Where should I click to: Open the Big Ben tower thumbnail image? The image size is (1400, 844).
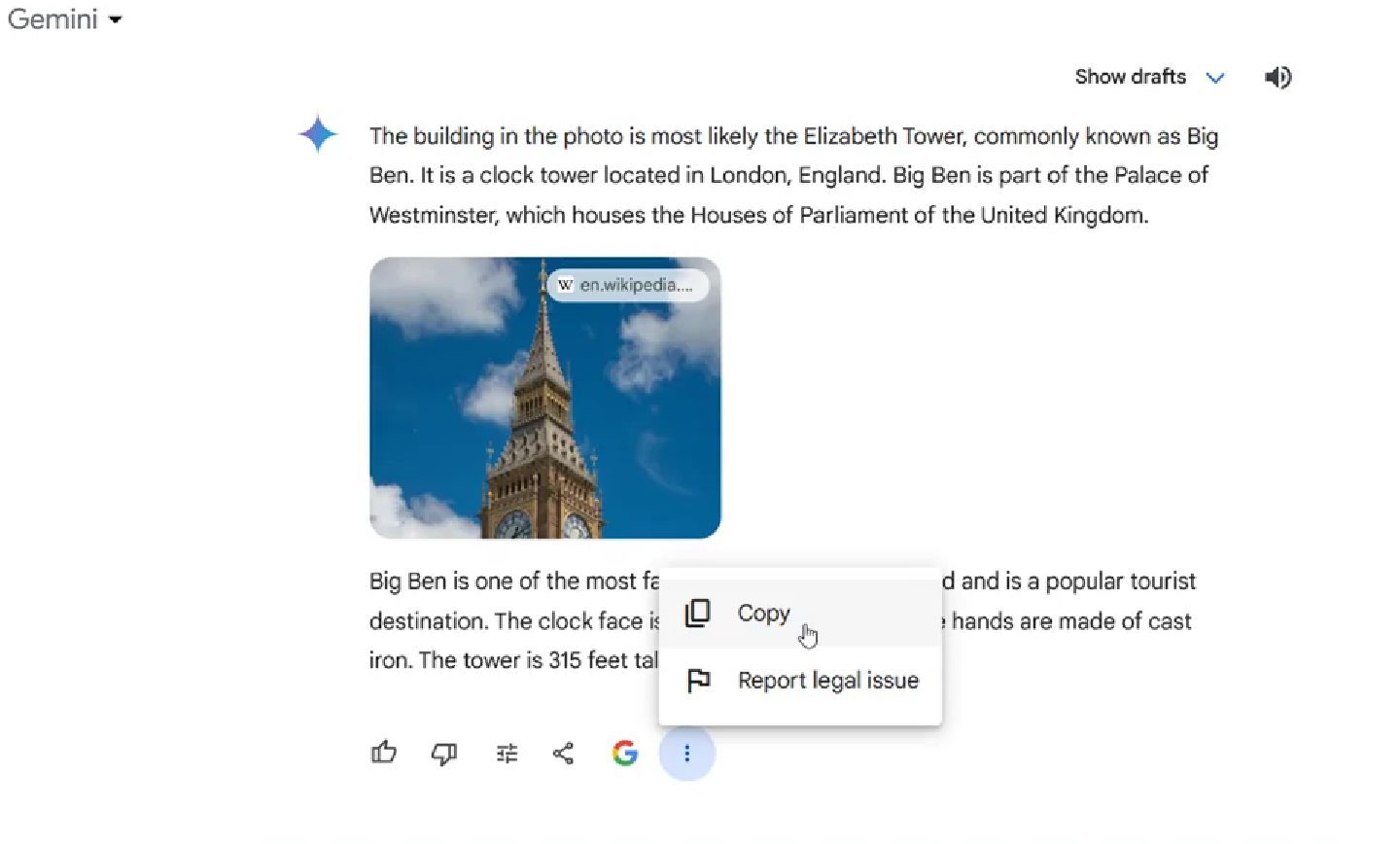[x=545, y=398]
